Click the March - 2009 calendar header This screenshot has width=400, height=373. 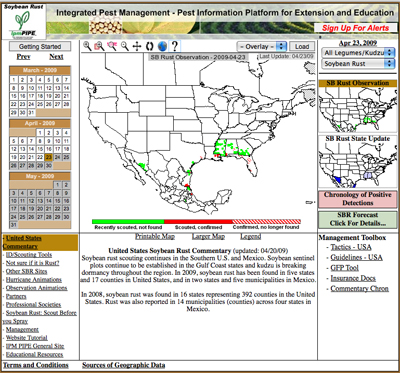coord(40,70)
